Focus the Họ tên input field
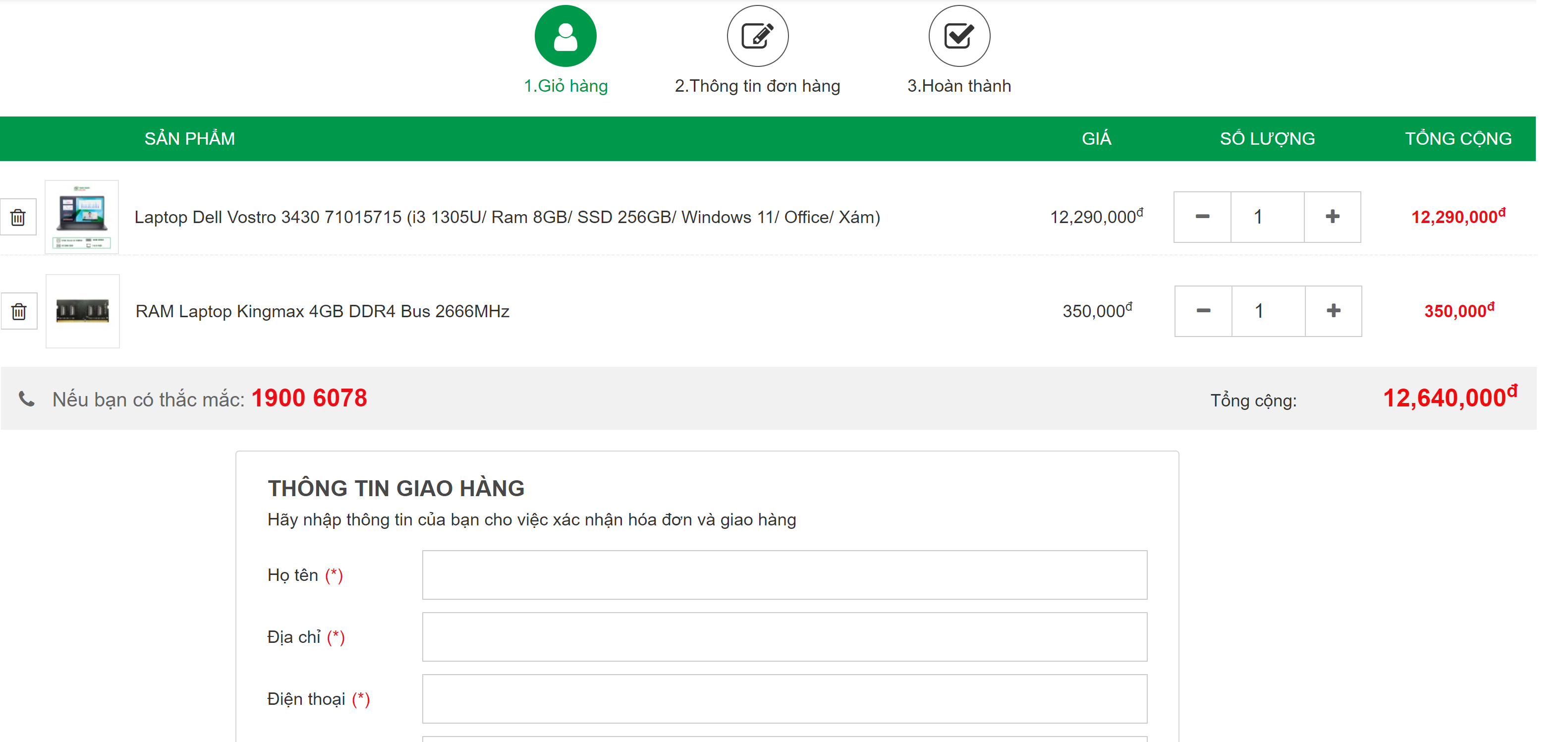The image size is (1568, 742). tap(784, 574)
